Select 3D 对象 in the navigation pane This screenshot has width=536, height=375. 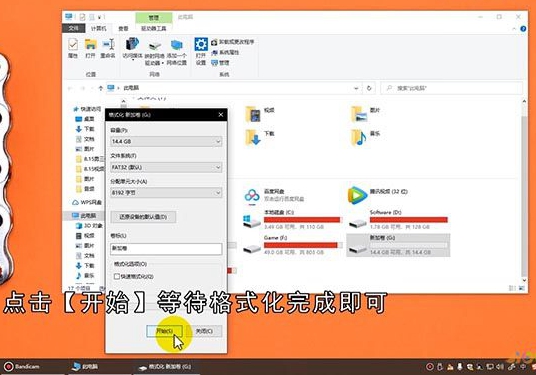pos(89,226)
